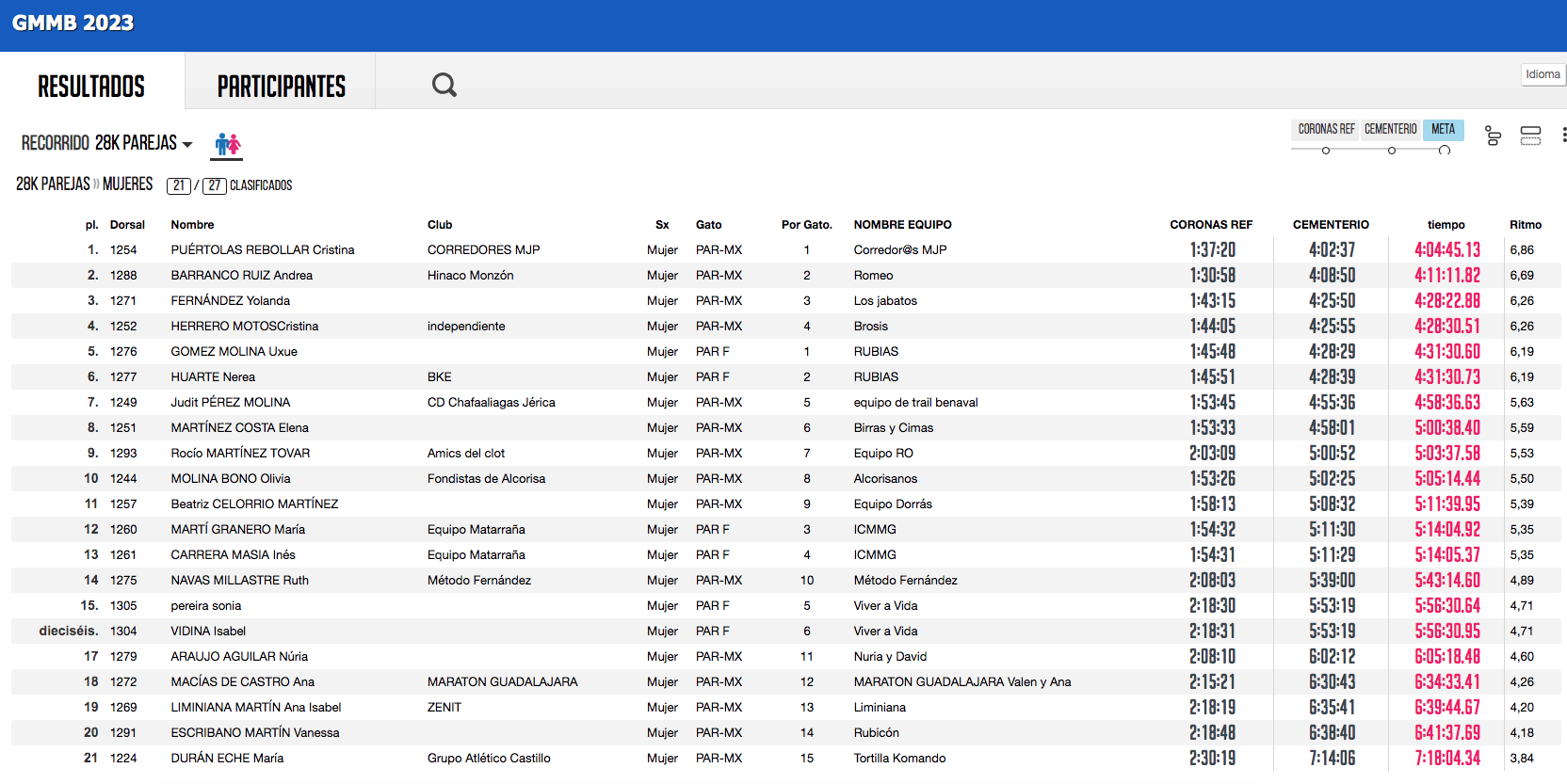Open runner PUÉRTOLAS REBOLLAR Cristina's result
The height and width of the screenshot is (784, 1567).
[262, 250]
